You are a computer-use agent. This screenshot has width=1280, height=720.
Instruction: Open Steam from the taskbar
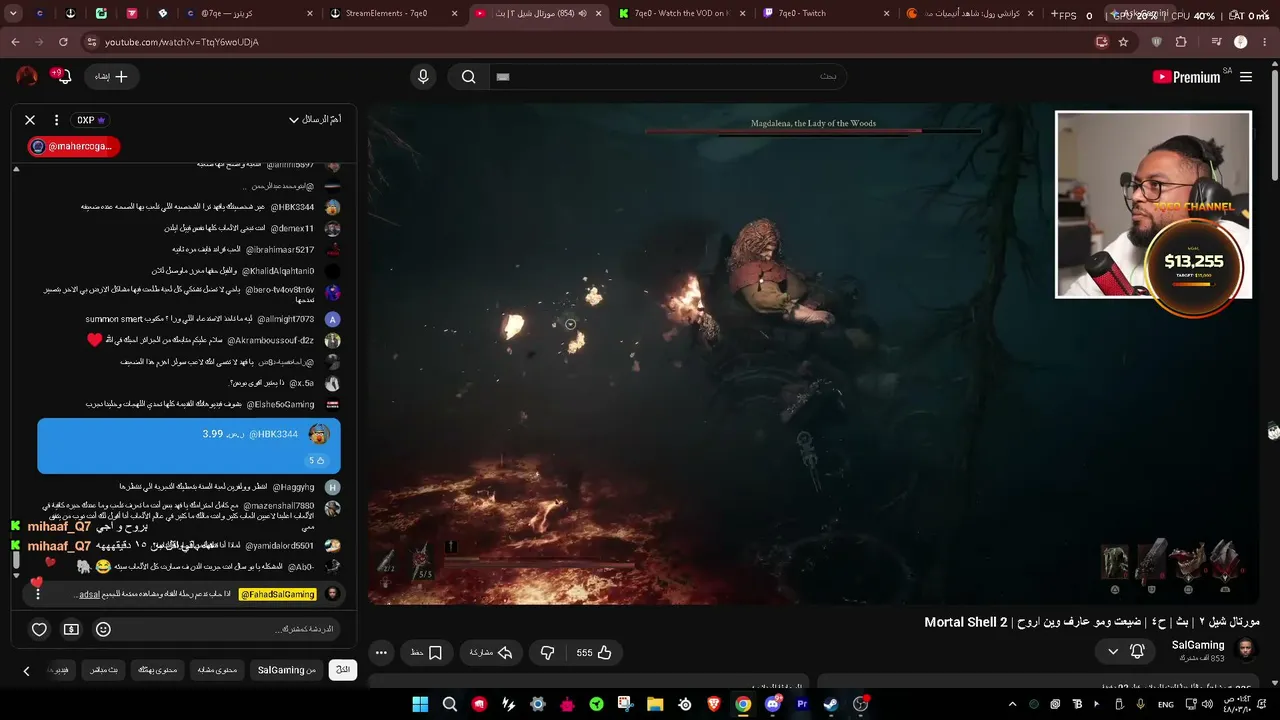pyautogui.click(x=831, y=704)
